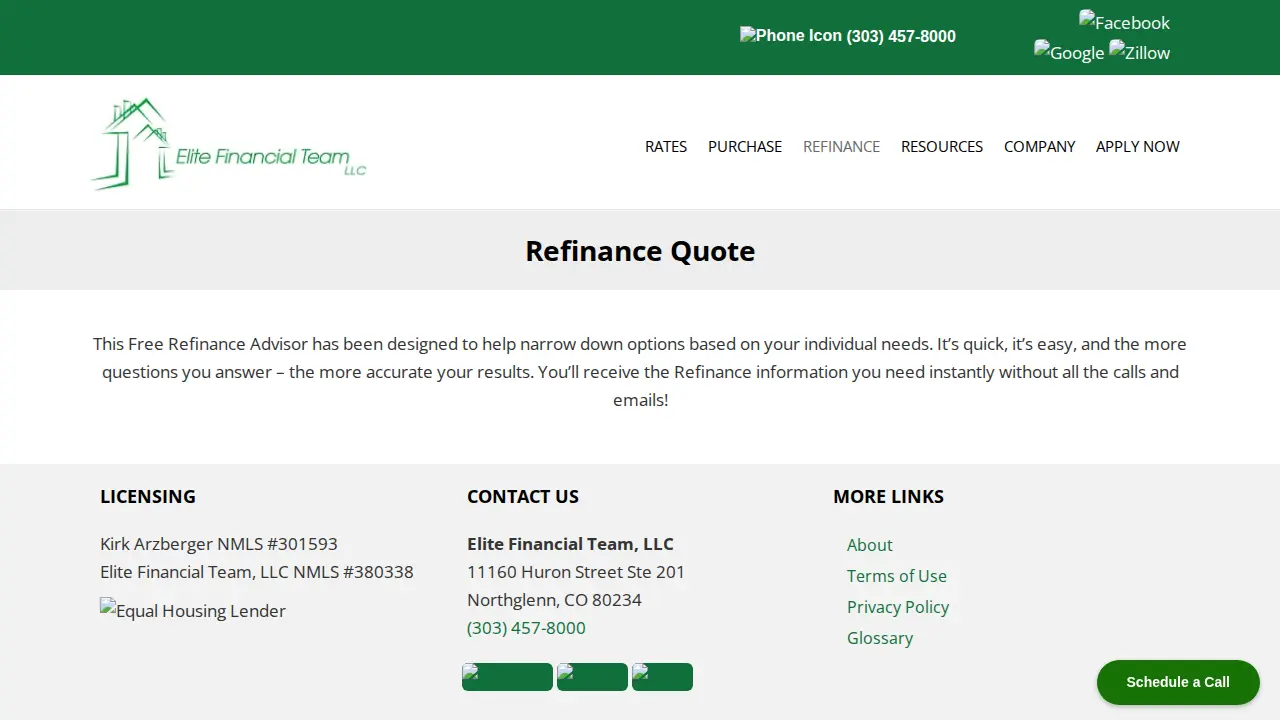Open the Facebook icon link
The height and width of the screenshot is (720, 1280).
[1124, 22]
